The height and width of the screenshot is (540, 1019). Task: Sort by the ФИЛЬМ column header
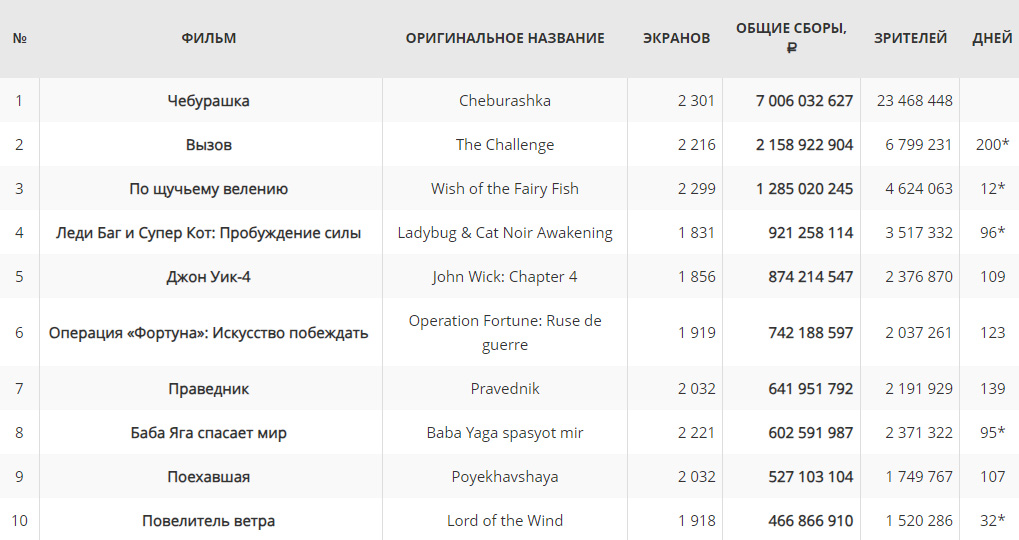point(208,39)
